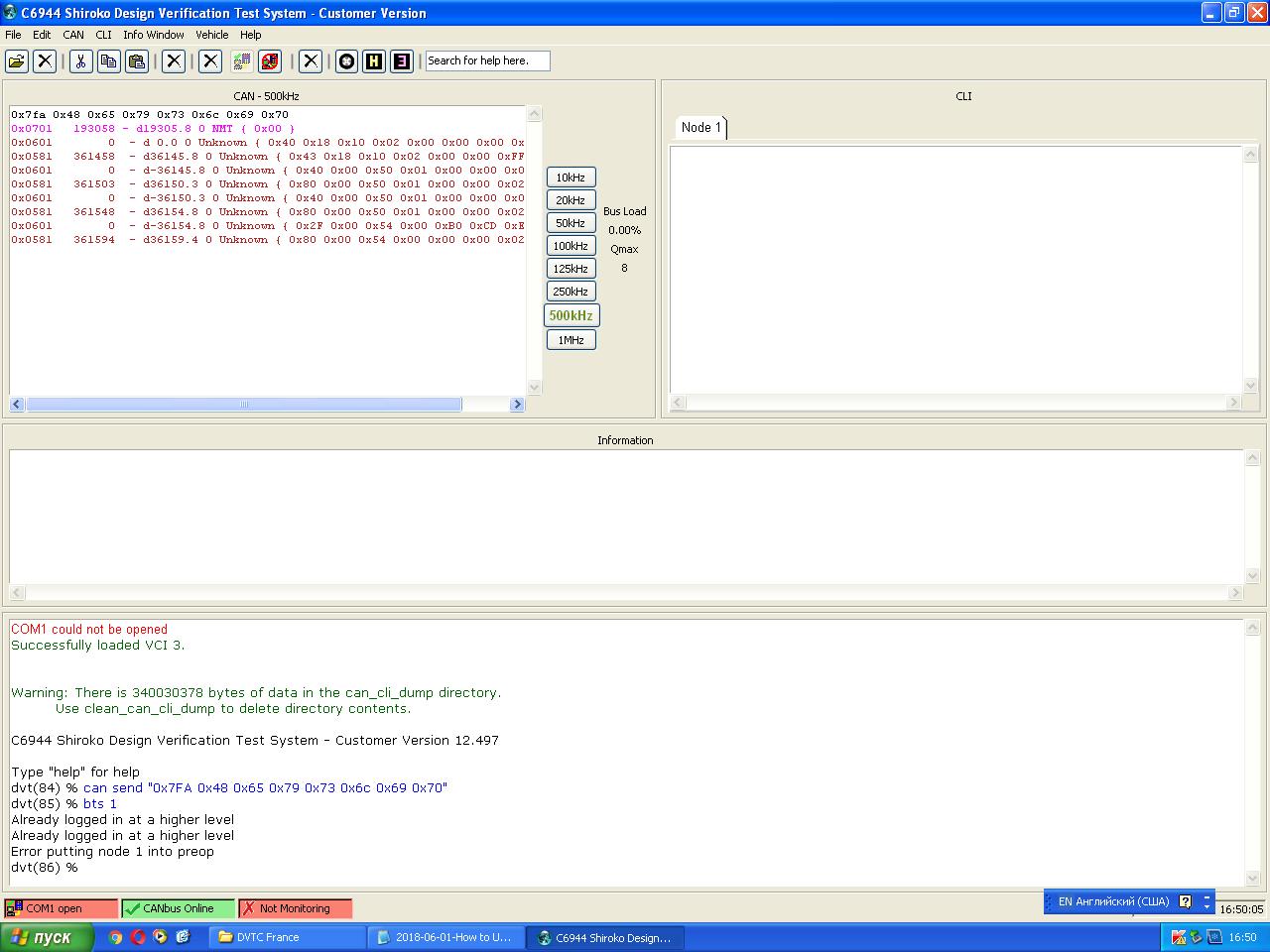Click the COM1 open status button
The height and width of the screenshot is (952, 1270).
coord(60,908)
